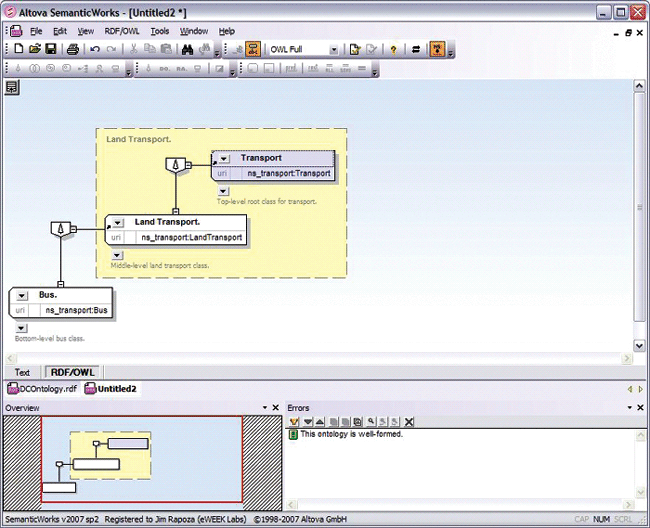Click the binoculars Find icon
This screenshot has height=528, width=650.
click(x=187, y=49)
